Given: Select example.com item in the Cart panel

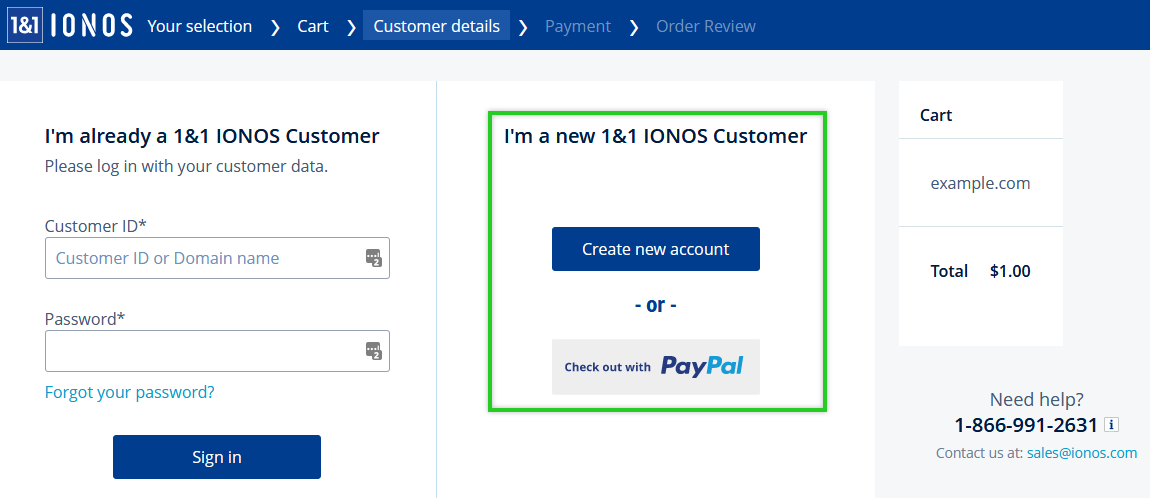Looking at the screenshot, I should (x=981, y=183).
